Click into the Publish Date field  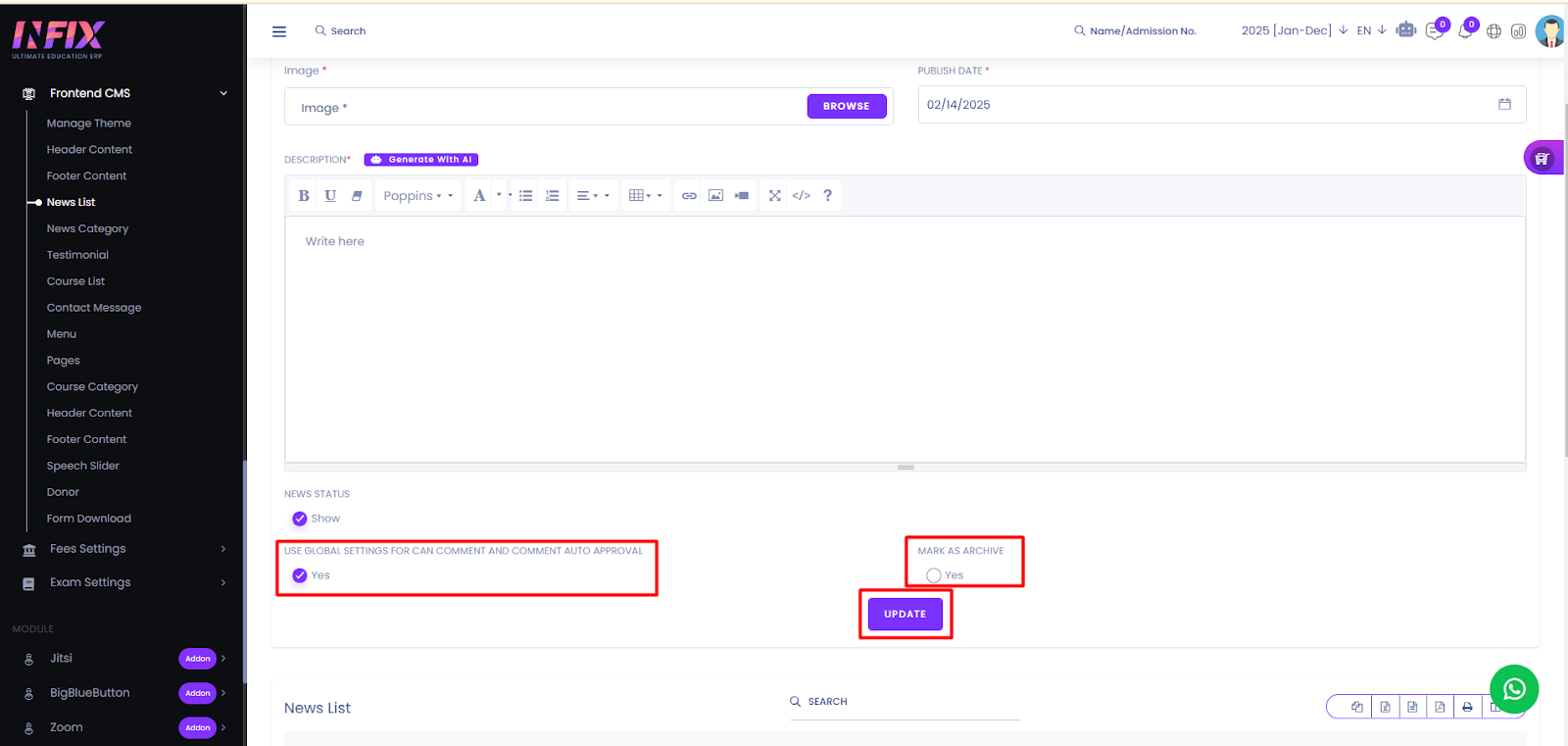(x=1222, y=105)
